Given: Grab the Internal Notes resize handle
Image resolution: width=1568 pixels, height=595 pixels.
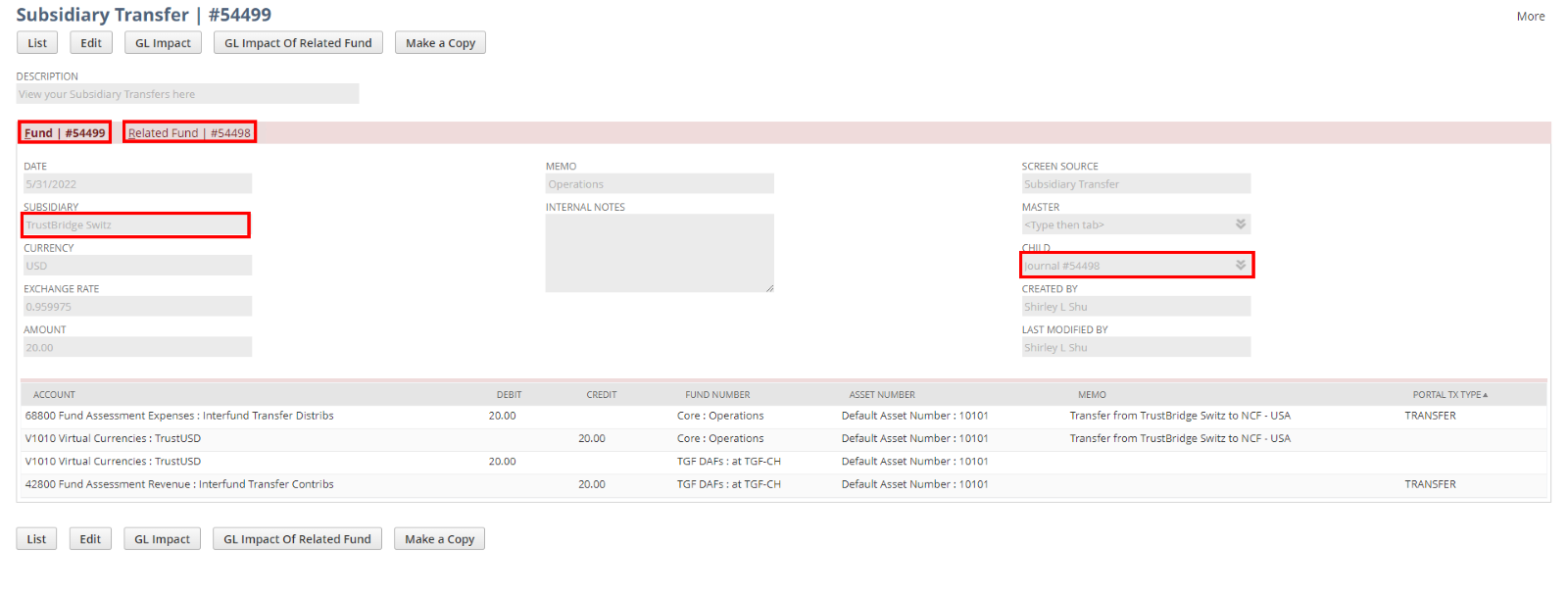Looking at the screenshot, I should pyautogui.click(x=769, y=288).
